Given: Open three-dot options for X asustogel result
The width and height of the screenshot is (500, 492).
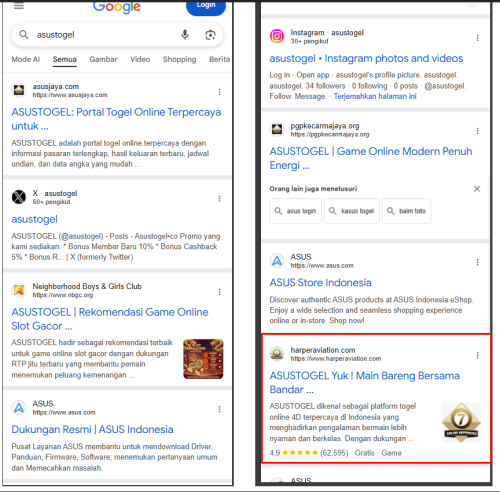Looking at the screenshot, I should pyautogui.click(x=219, y=199).
